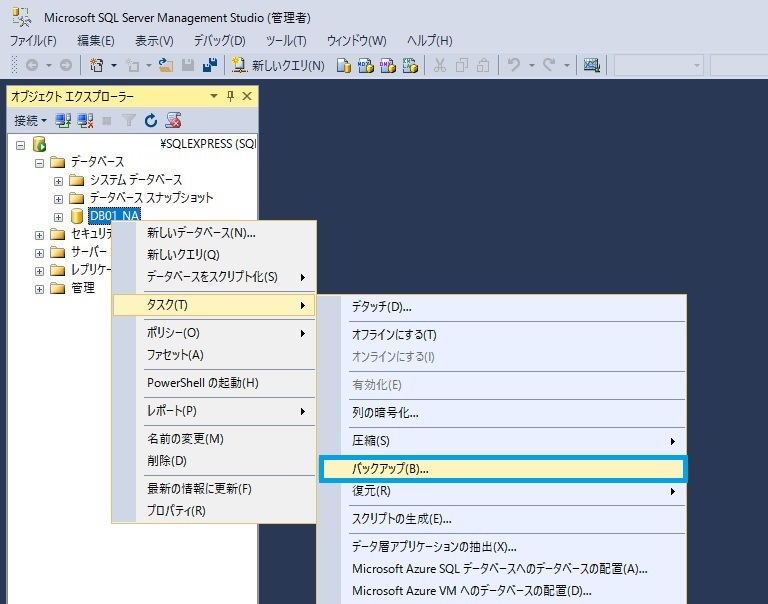
Task: Select the システム データベース tree item
Action: coord(136,180)
